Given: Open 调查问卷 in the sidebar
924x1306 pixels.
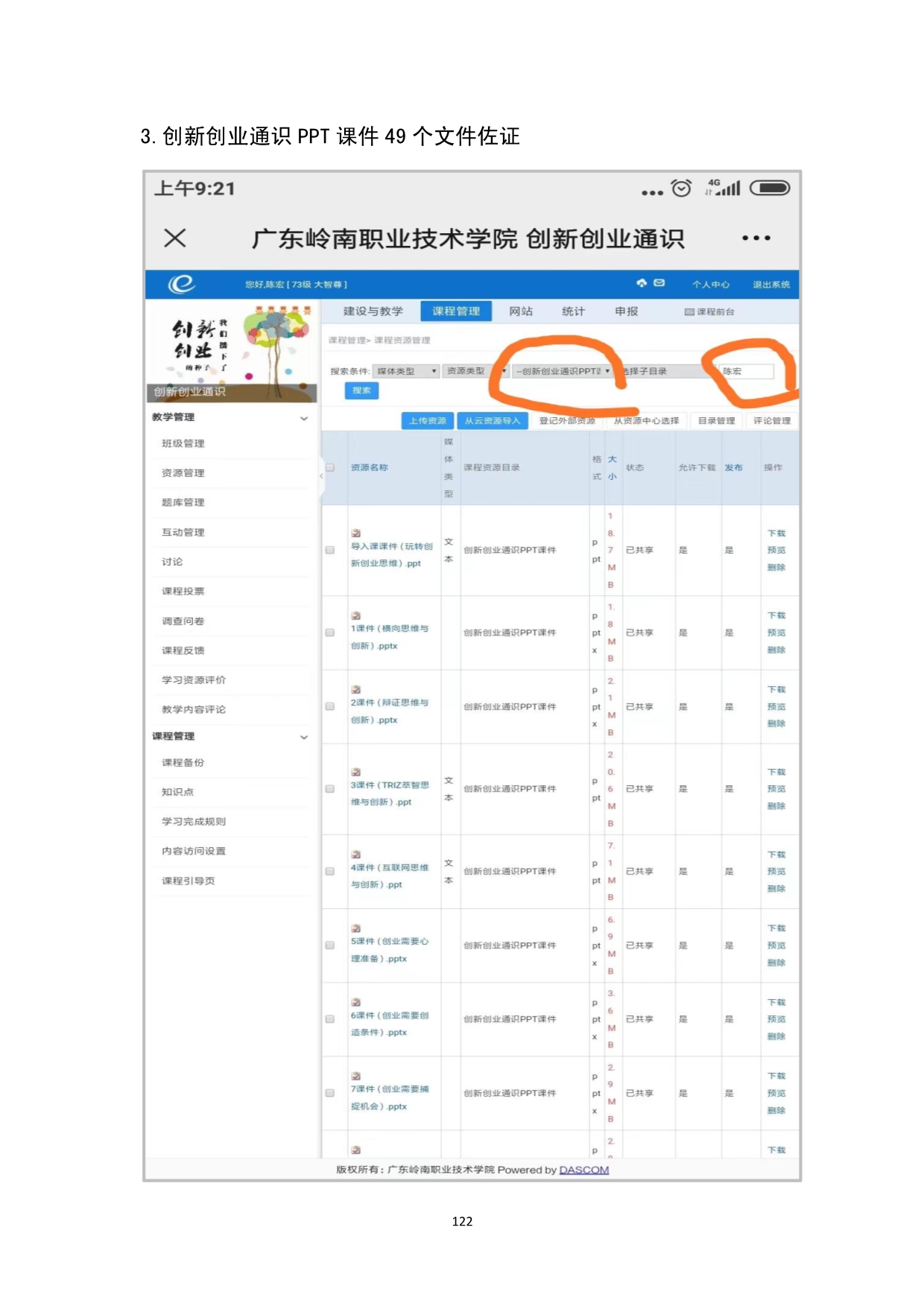Looking at the screenshot, I should click(183, 621).
